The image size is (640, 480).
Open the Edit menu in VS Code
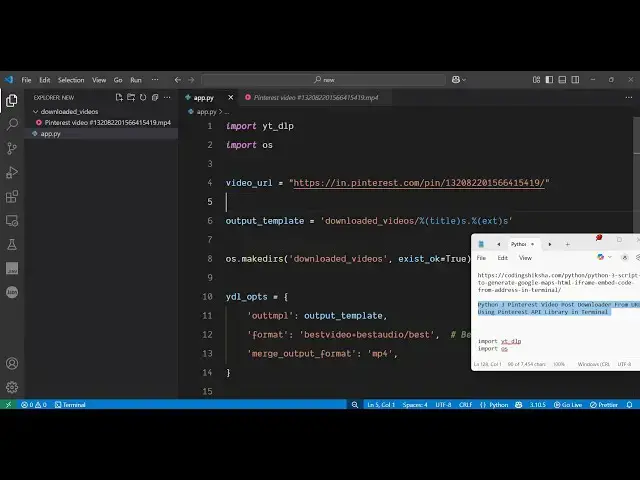click(x=44, y=80)
